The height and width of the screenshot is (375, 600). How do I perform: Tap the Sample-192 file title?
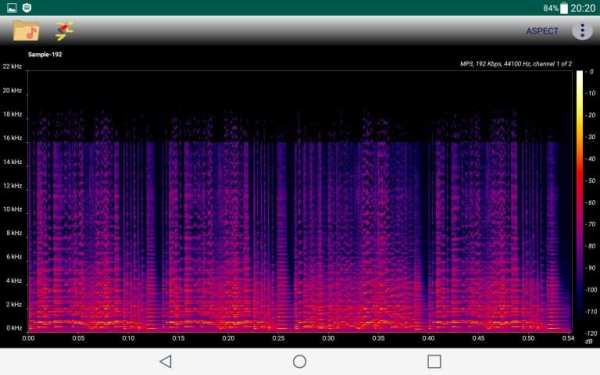click(45, 54)
